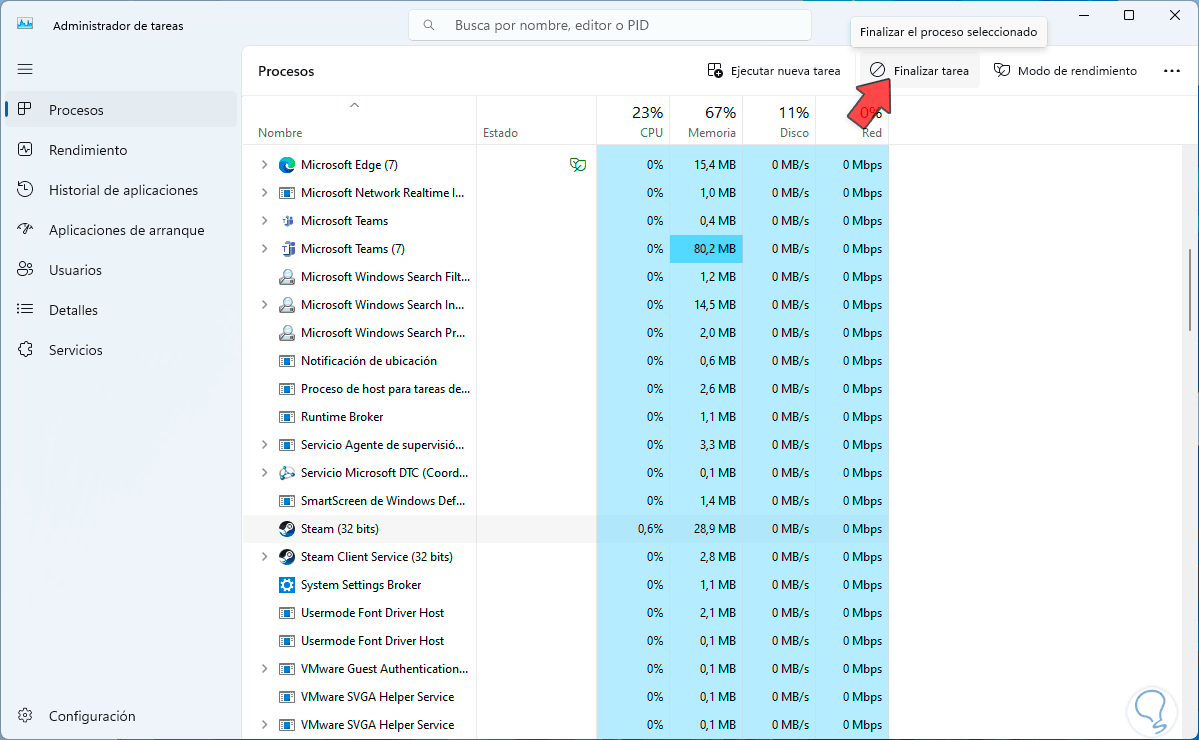Click the 80,2 MB memory cell
The width and height of the screenshot is (1199, 740).
coord(707,248)
